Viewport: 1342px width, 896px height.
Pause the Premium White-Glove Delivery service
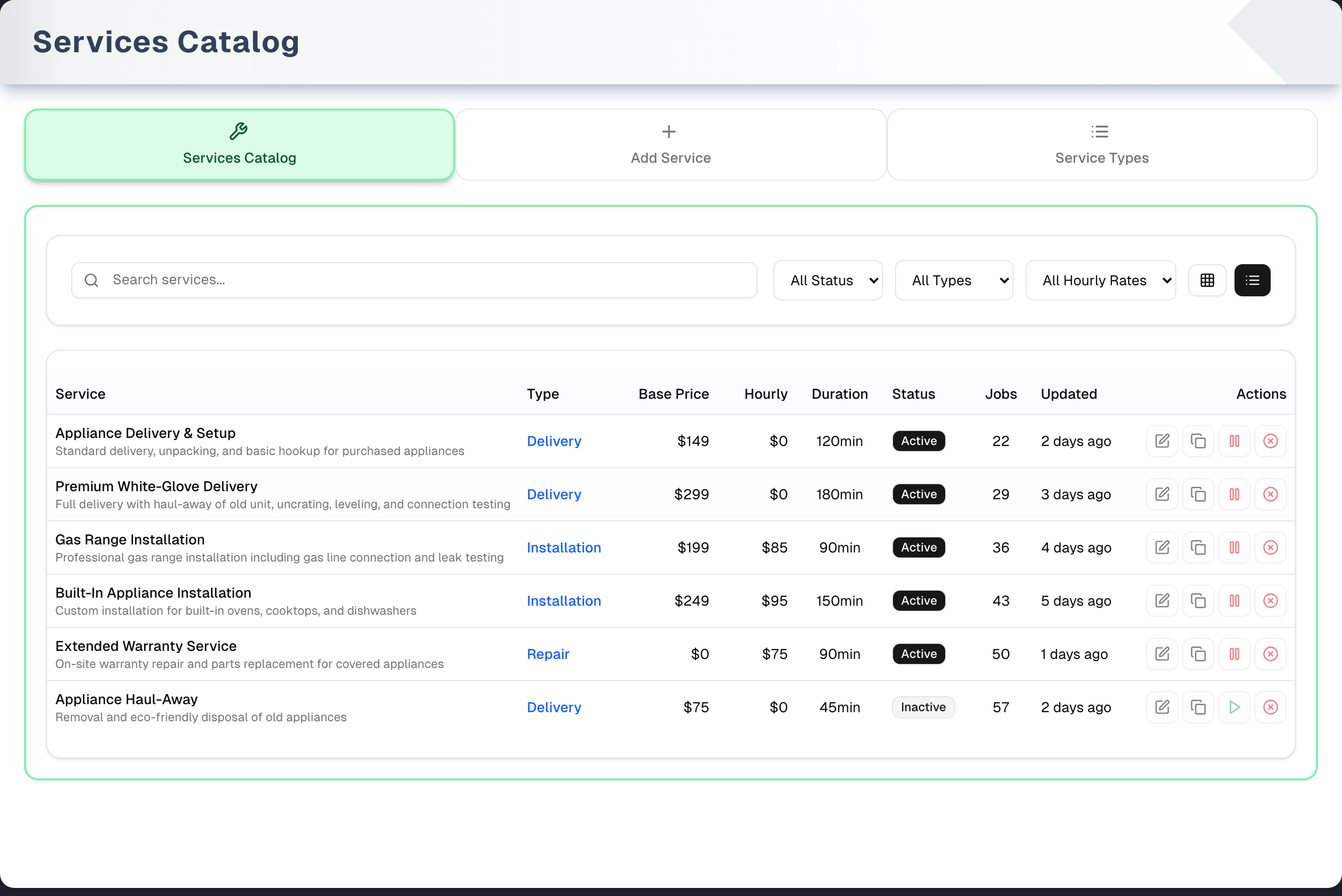tap(1234, 494)
